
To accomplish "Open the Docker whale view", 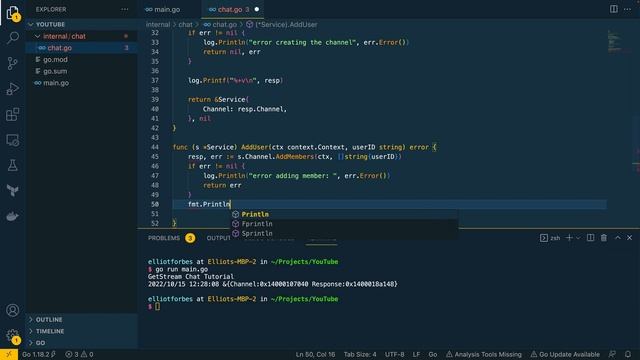I will click(13, 216).
